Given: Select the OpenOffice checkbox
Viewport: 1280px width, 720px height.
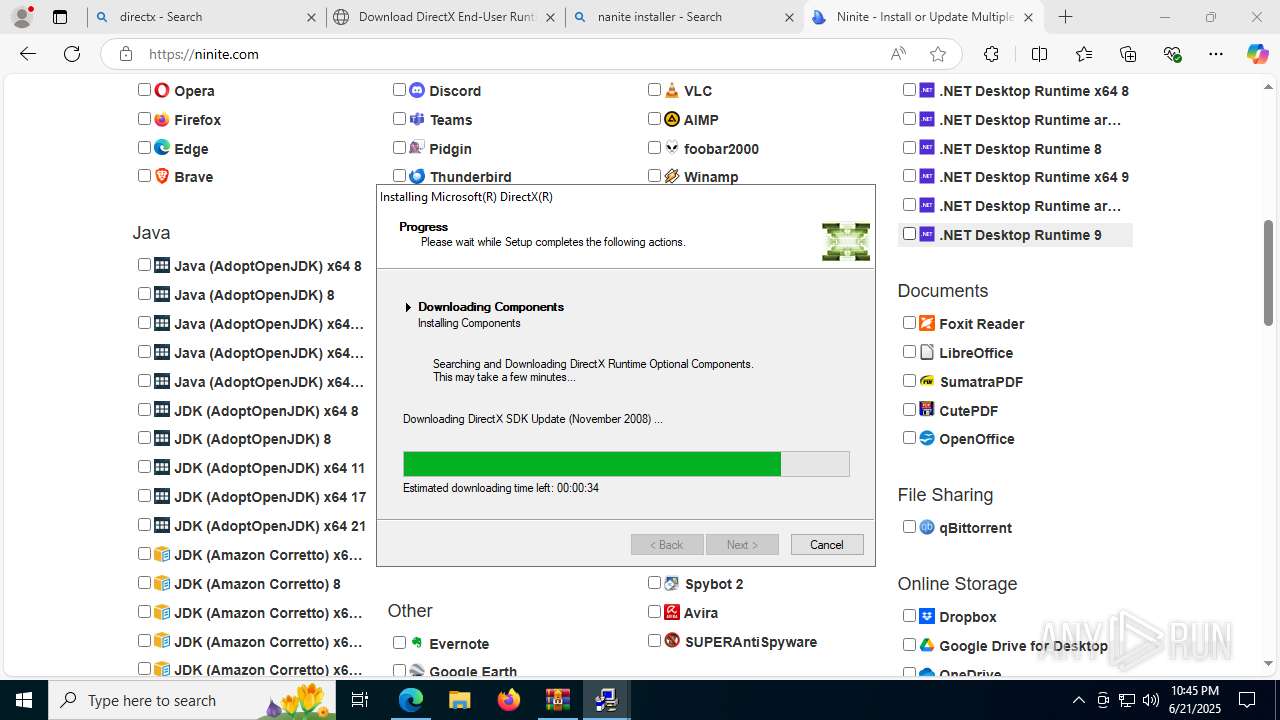Looking at the screenshot, I should coord(909,438).
